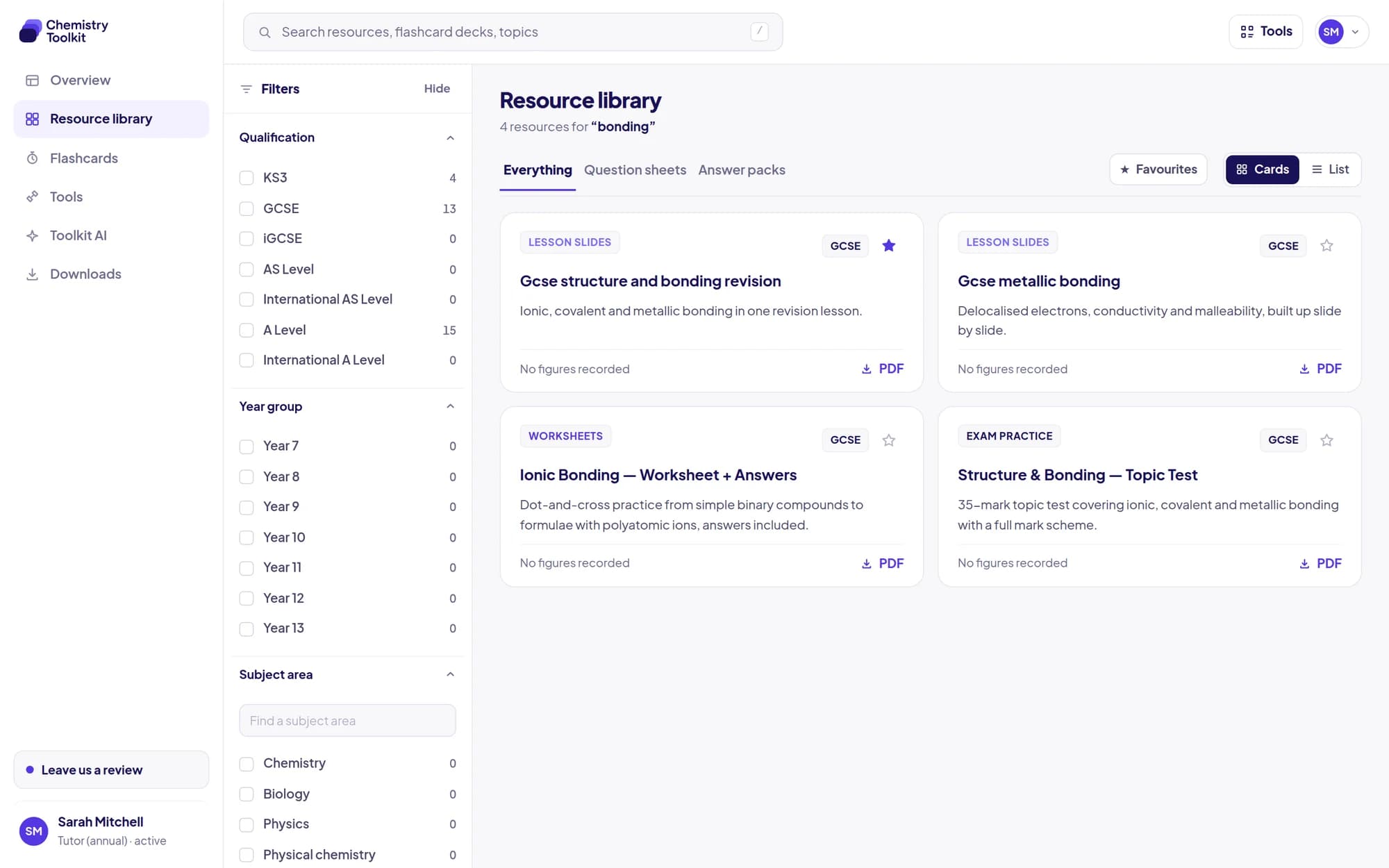Select the Everything tab
Screen dimensions: 1389x868
(x=538, y=170)
